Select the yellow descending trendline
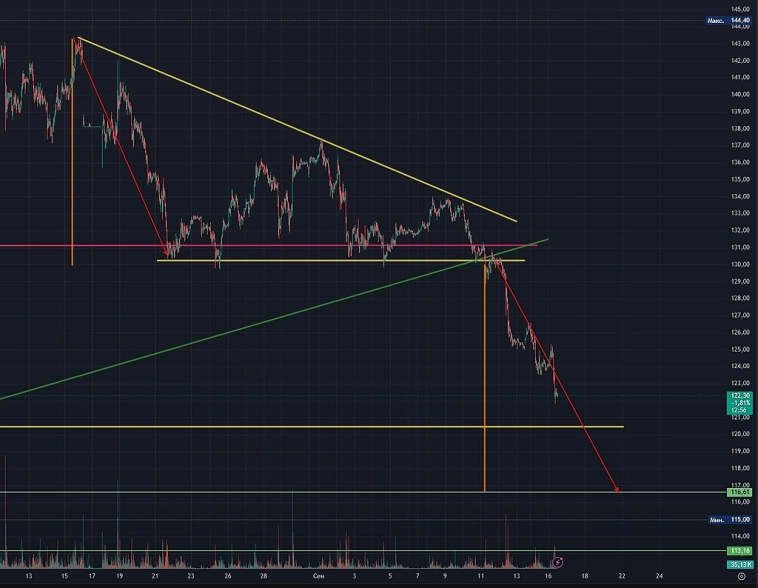 pyautogui.click(x=297, y=130)
